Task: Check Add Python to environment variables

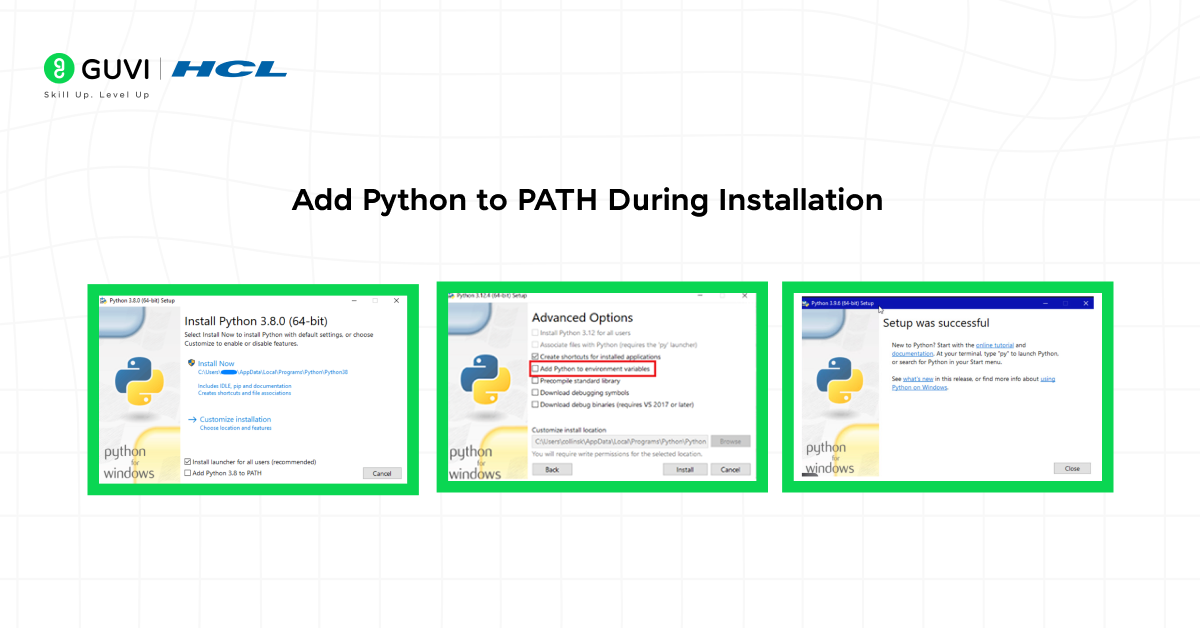Action: (535, 370)
